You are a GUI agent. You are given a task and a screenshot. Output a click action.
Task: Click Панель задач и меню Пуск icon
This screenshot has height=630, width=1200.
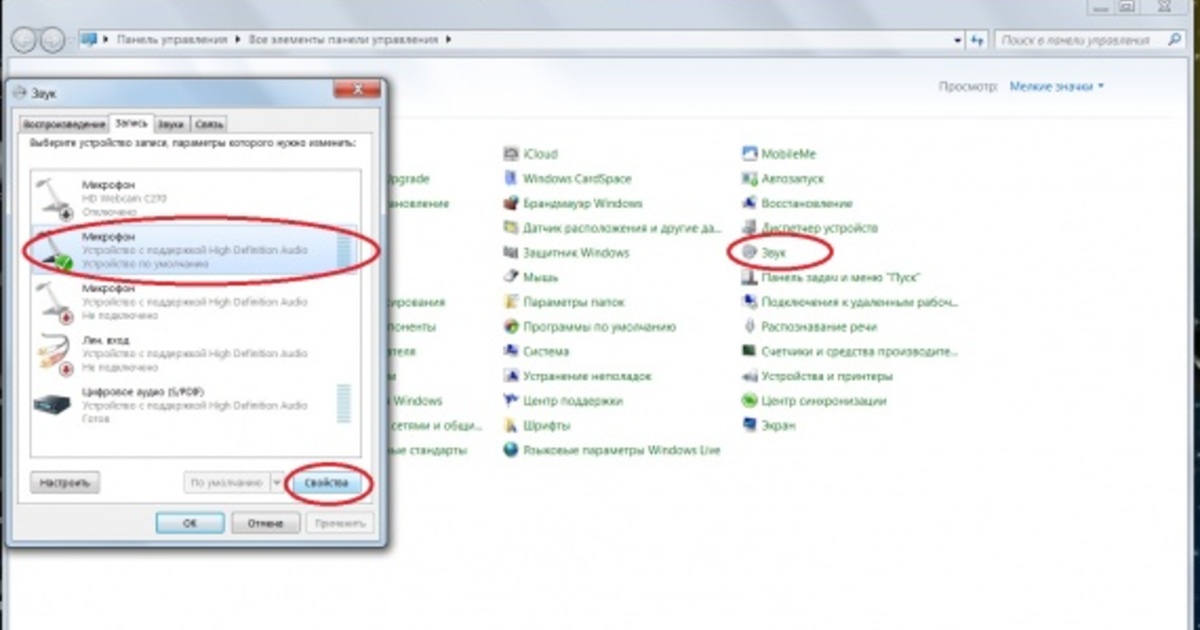tap(750, 277)
